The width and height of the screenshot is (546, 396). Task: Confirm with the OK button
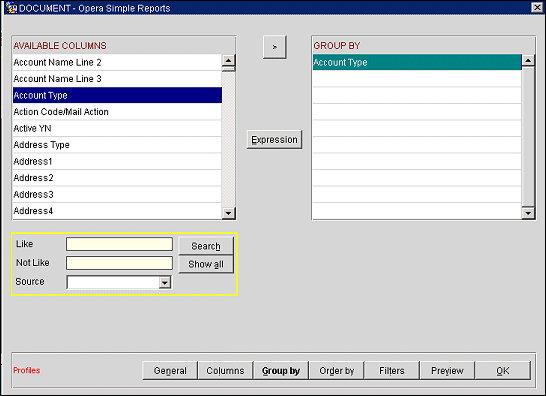(503, 371)
